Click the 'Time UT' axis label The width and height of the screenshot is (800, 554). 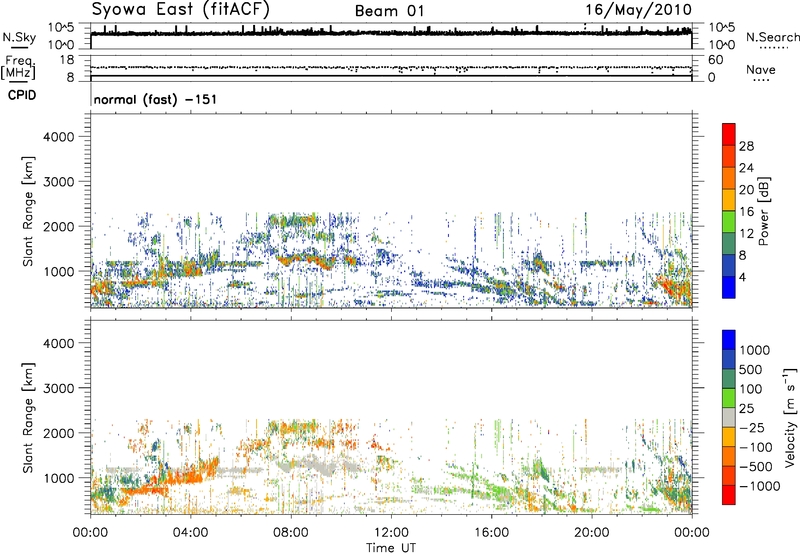point(391,548)
